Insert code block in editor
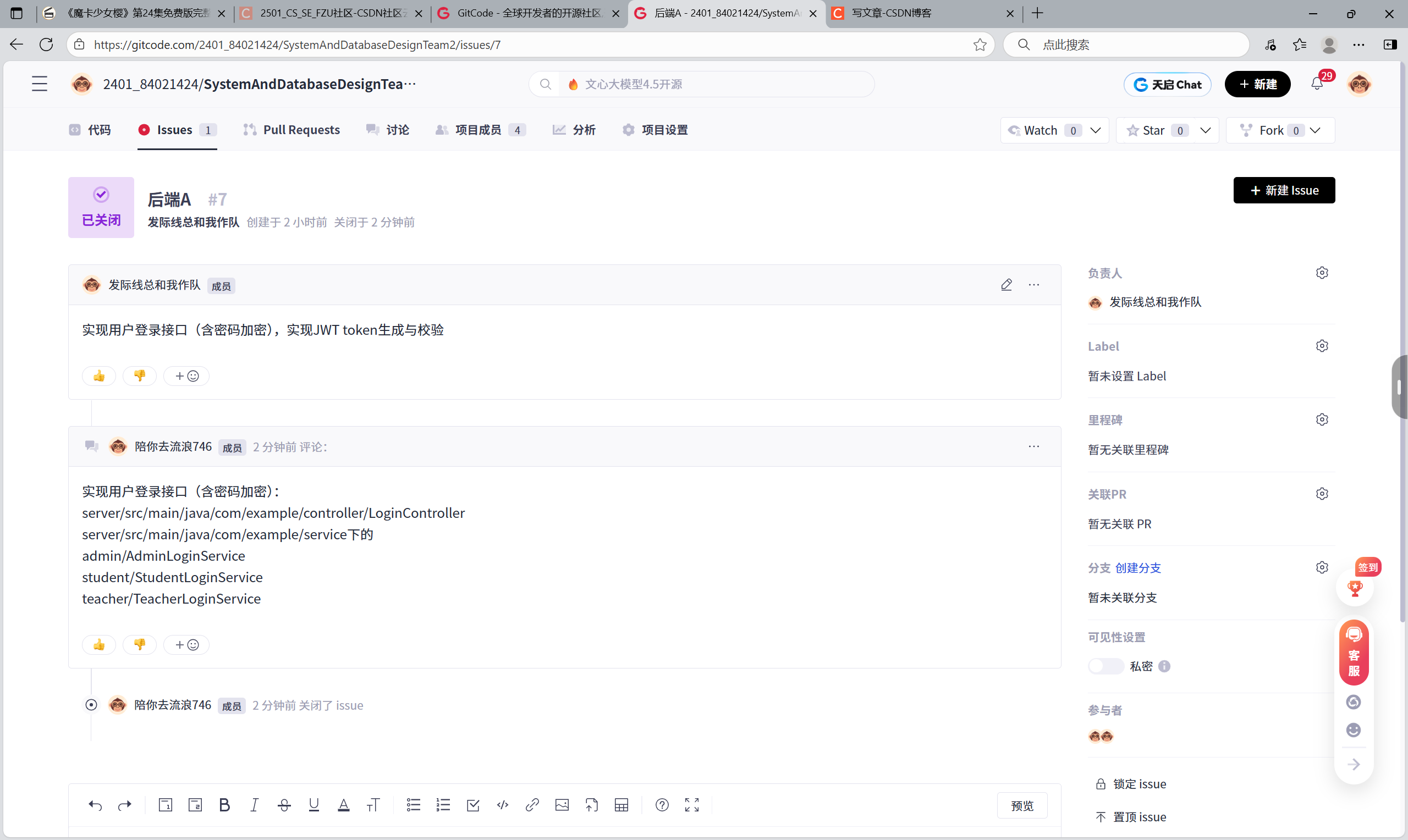This screenshot has width=1408, height=840. 502,805
